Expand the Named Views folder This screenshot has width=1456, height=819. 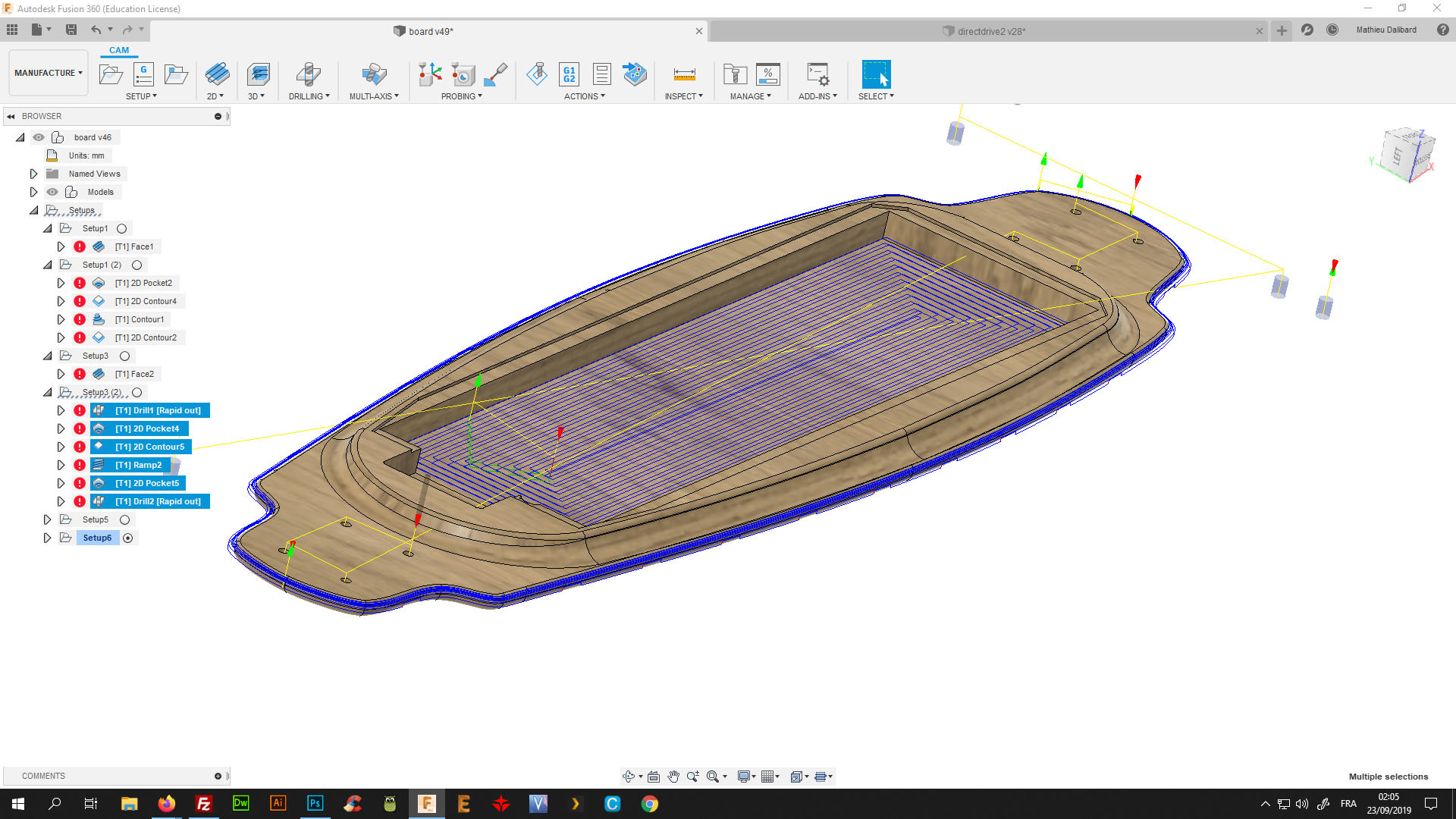point(33,174)
